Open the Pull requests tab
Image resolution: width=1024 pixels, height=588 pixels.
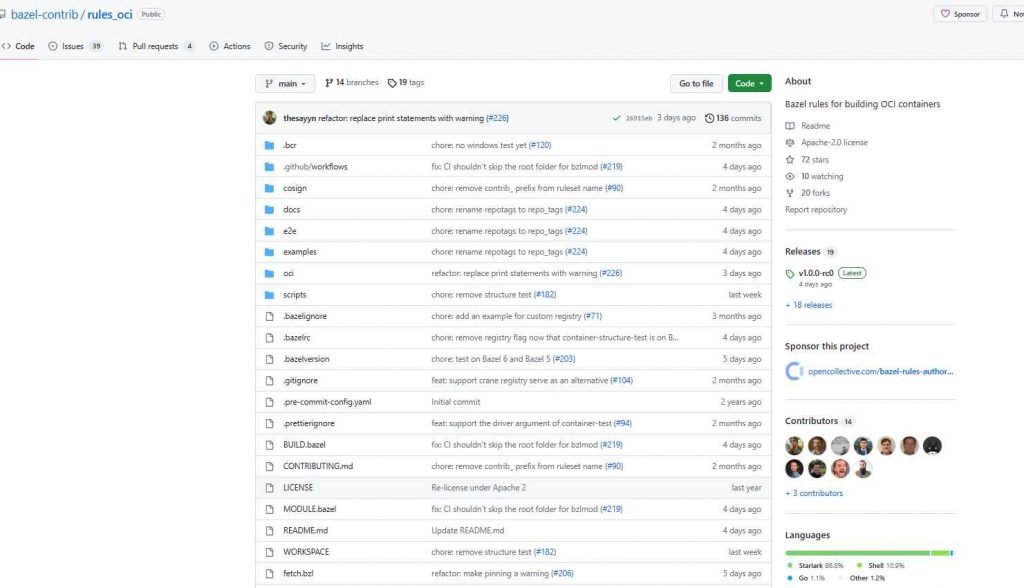(x=155, y=46)
